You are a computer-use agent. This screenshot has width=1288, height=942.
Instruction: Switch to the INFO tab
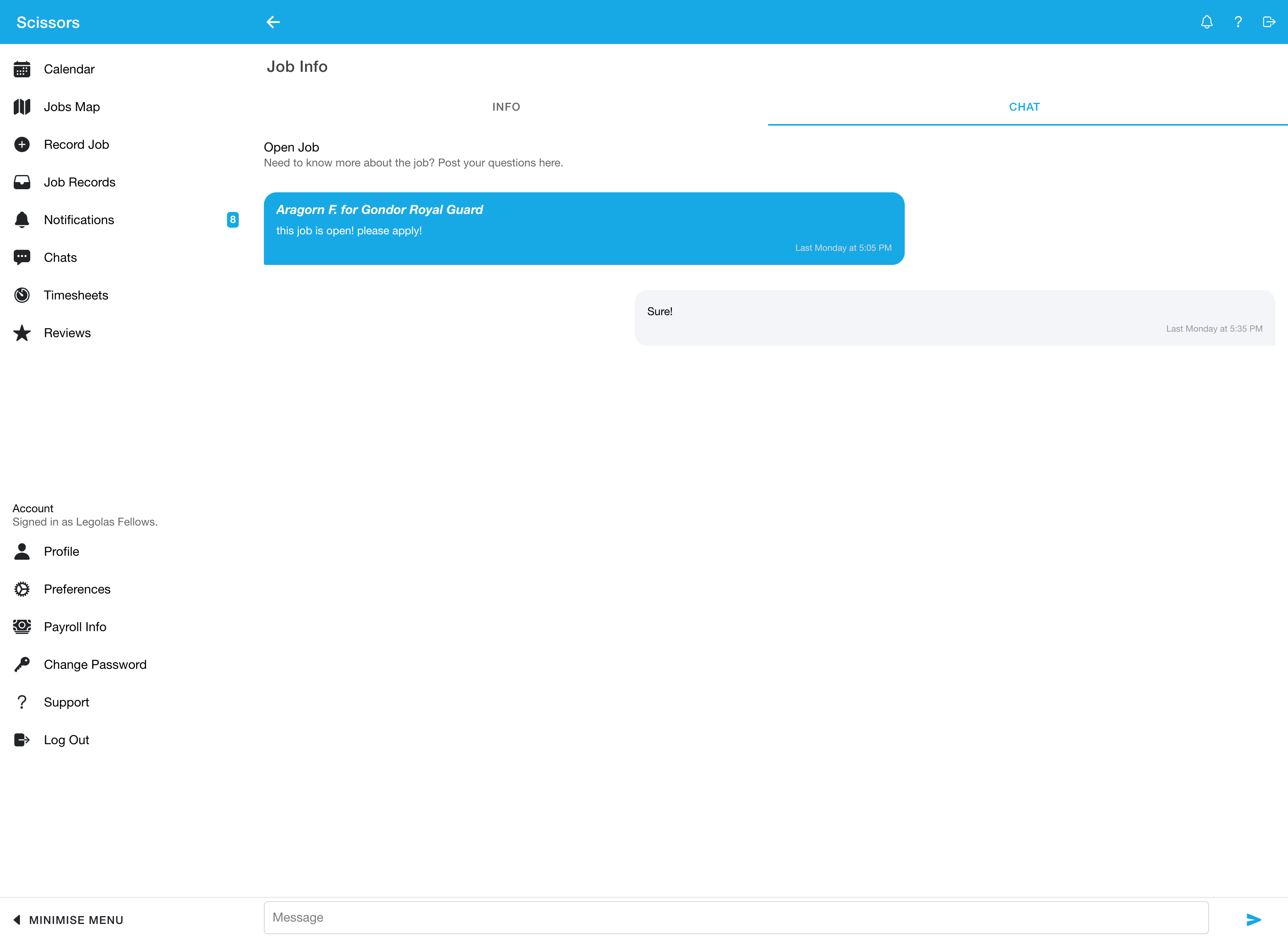506,107
